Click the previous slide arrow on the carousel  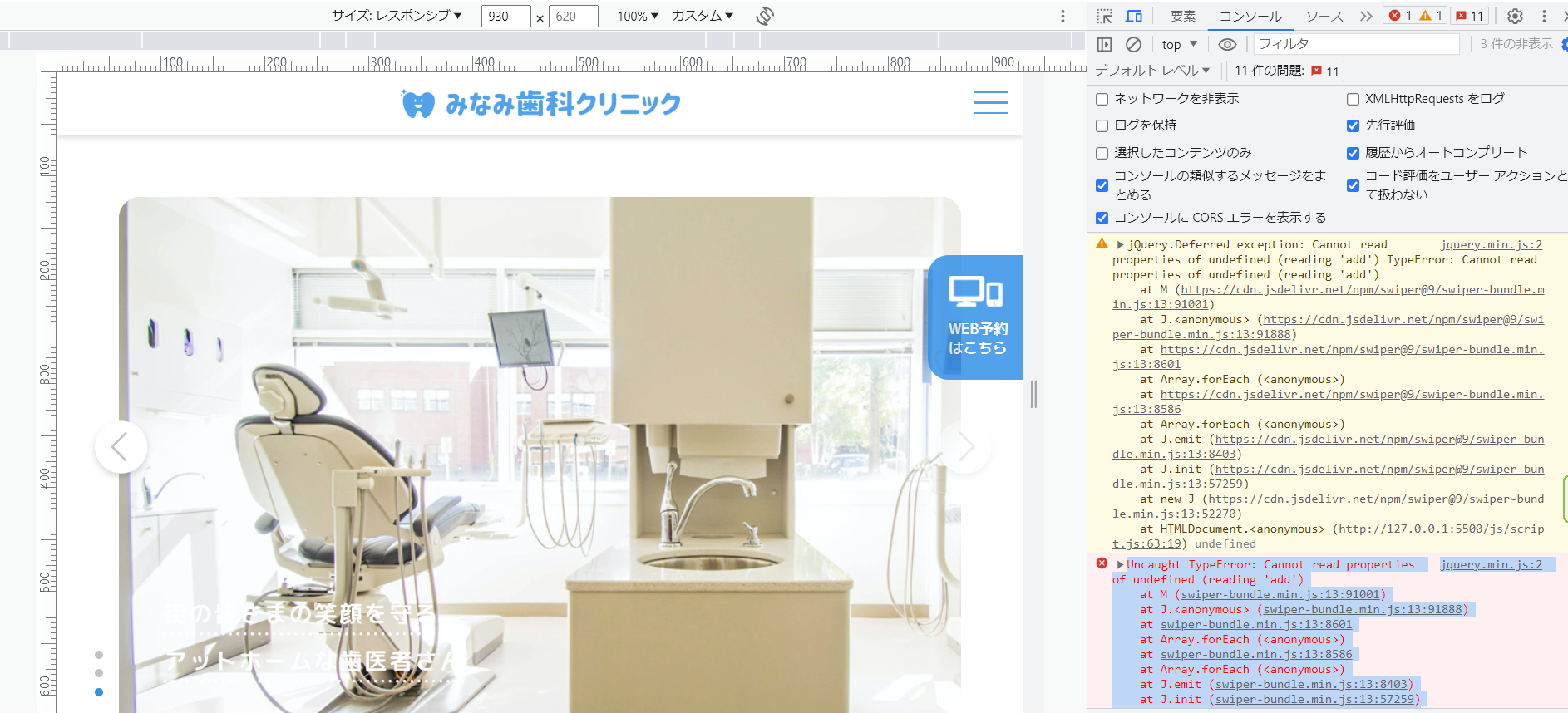pos(121,447)
